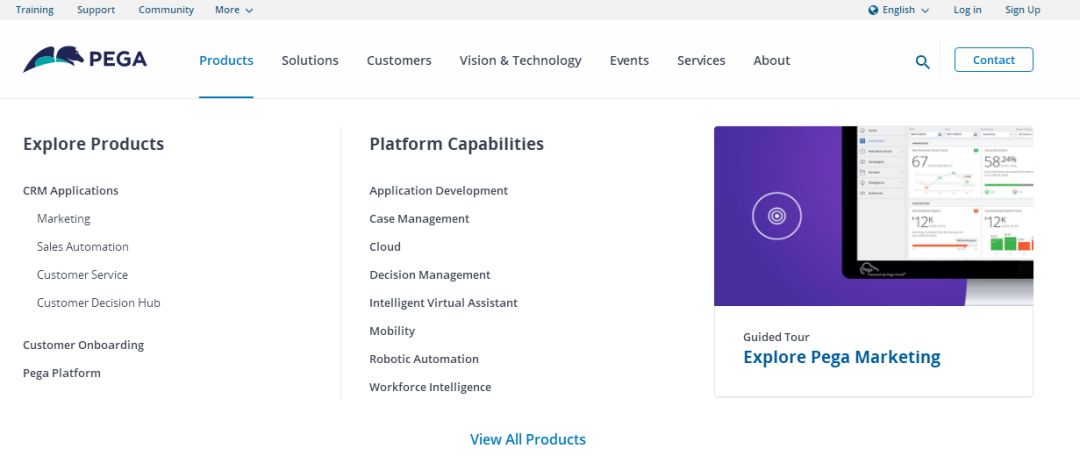1080x463 pixels.
Task: Choose Pega Platform under Explore Products
Action: click(62, 373)
